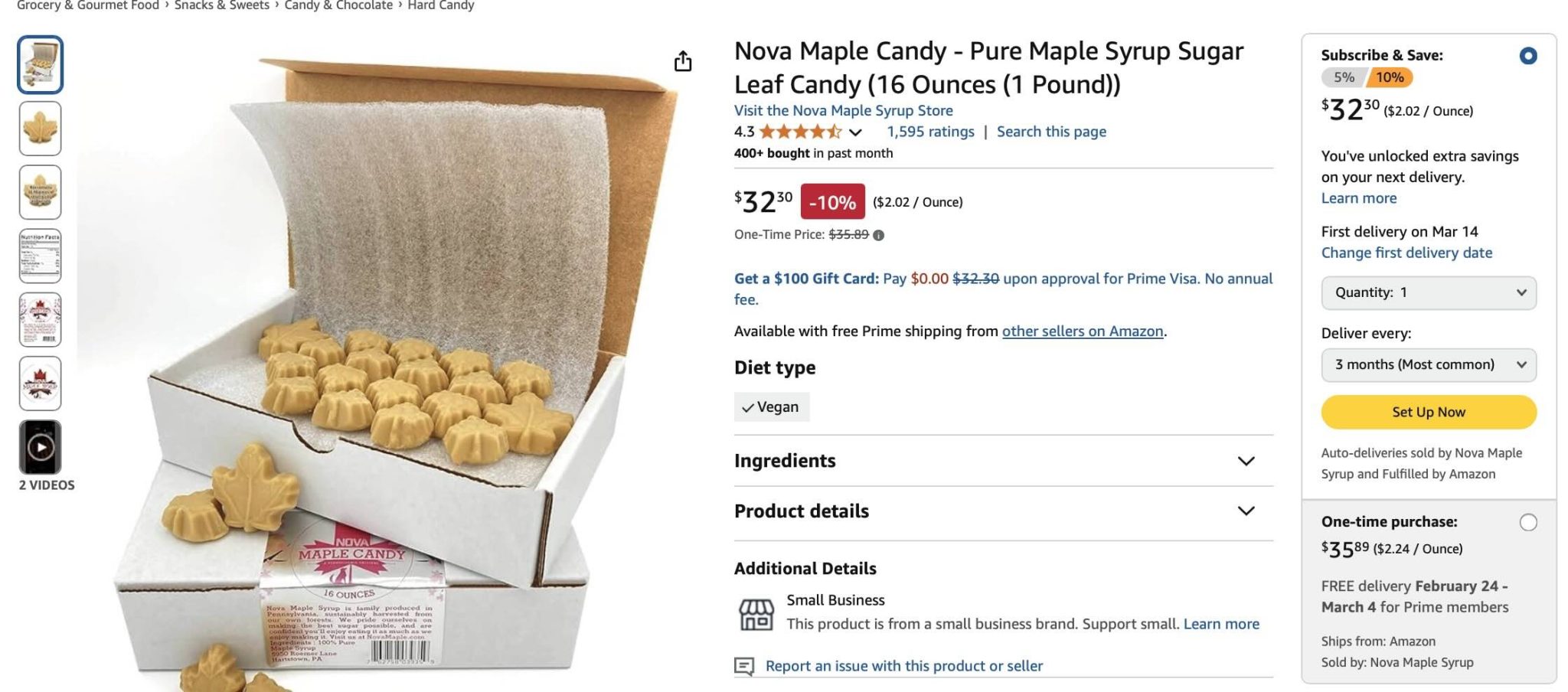Click the Small Business storefront icon
1568x692 pixels.
[756, 613]
